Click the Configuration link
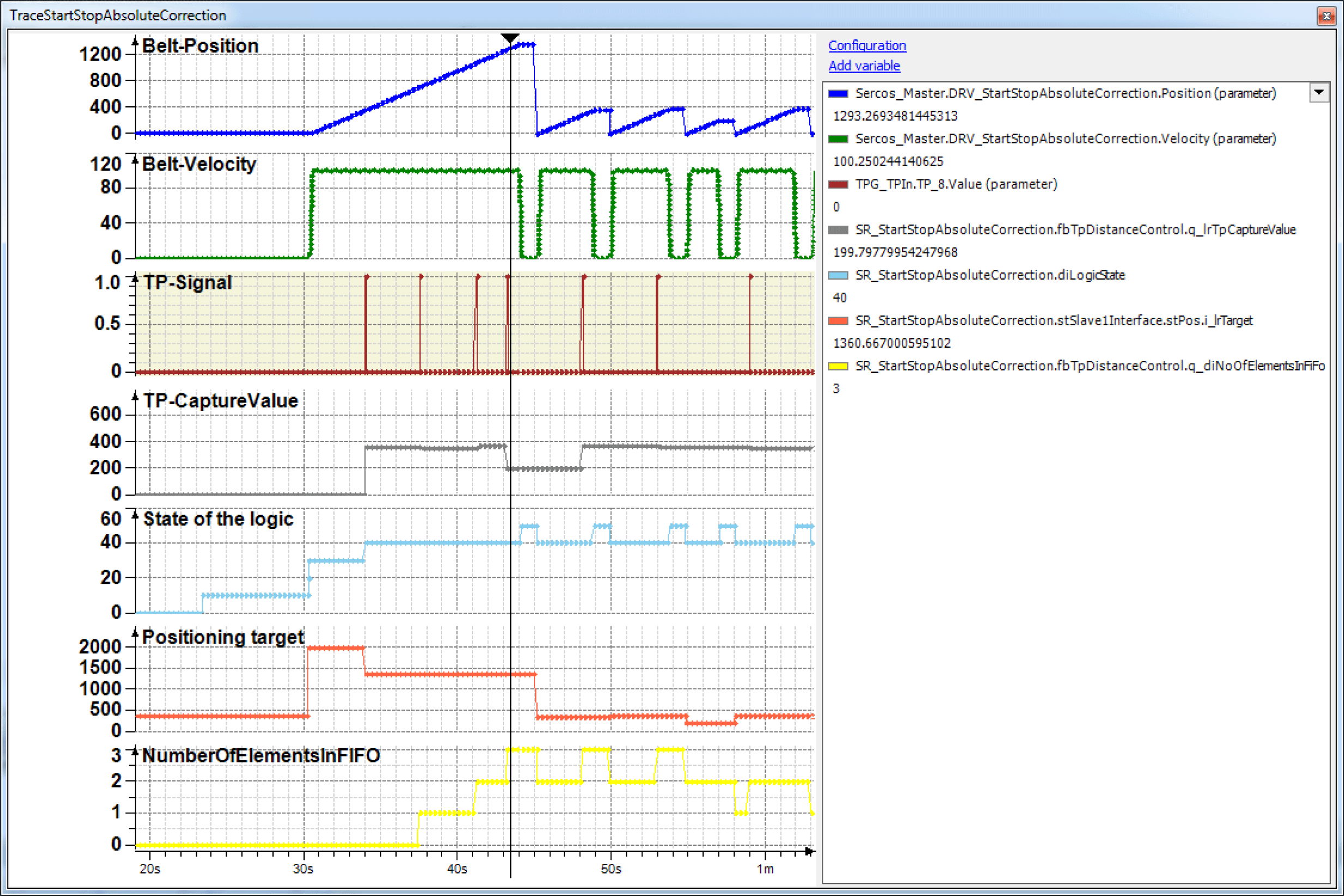Screen dimensions: 1344x896 (x=867, y=46)
